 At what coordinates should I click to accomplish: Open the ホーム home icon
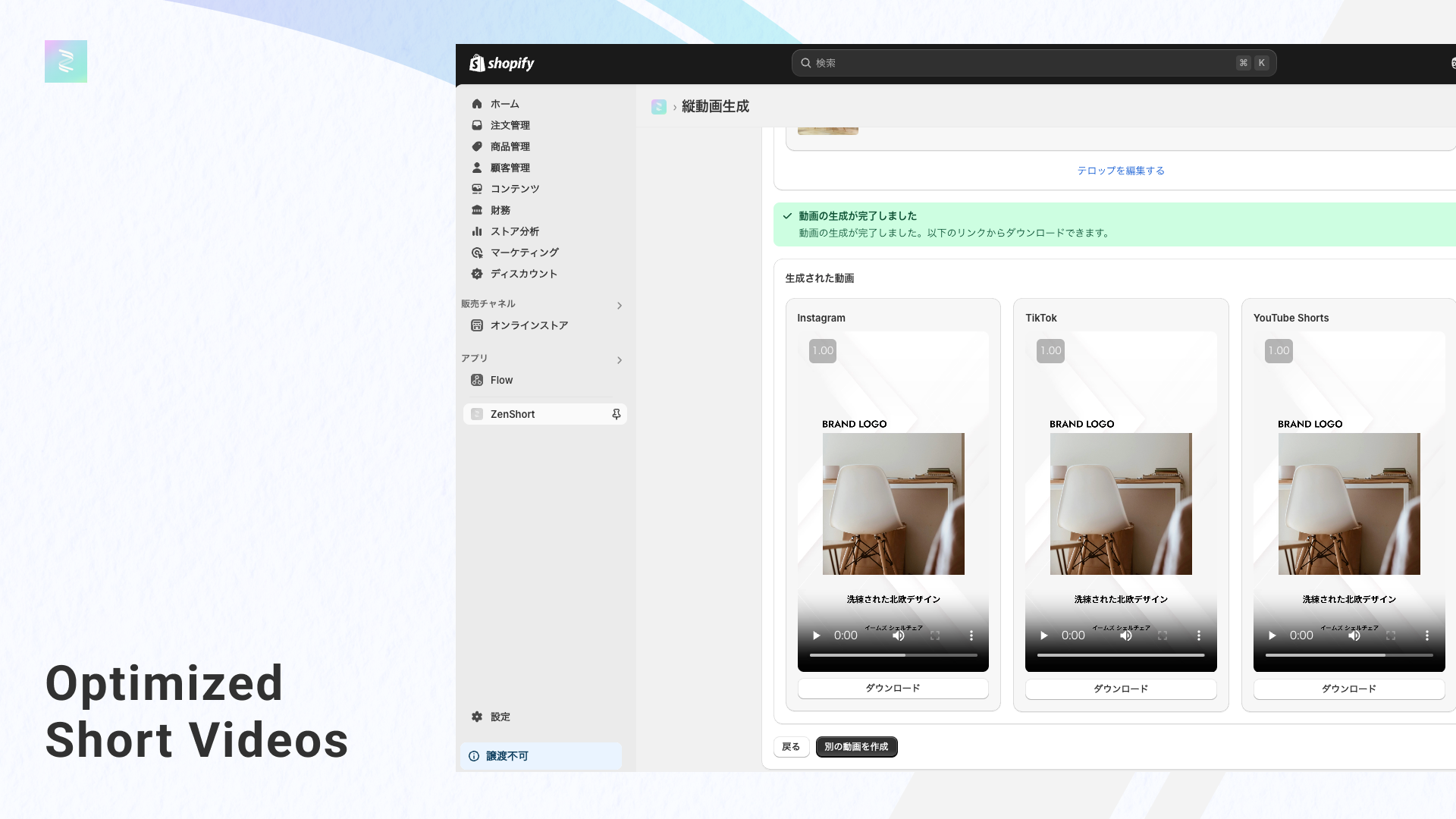pos(477,104)
